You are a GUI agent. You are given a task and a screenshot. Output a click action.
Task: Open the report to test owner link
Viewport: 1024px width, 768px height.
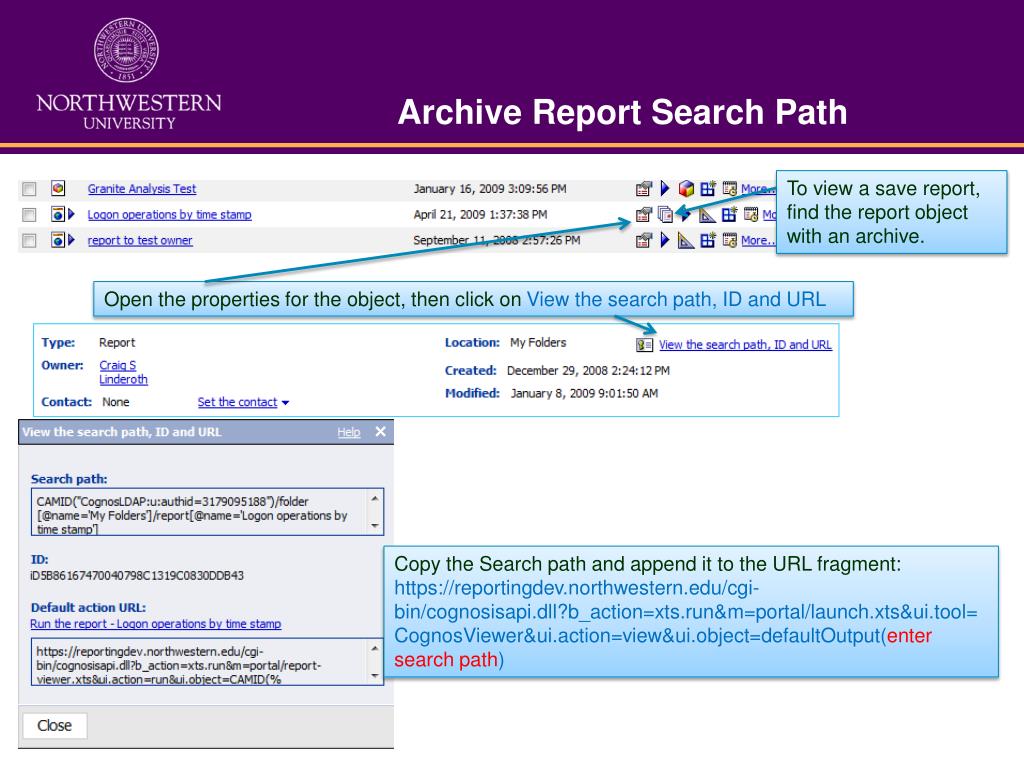pyautogui.click(x=140, y=240)
